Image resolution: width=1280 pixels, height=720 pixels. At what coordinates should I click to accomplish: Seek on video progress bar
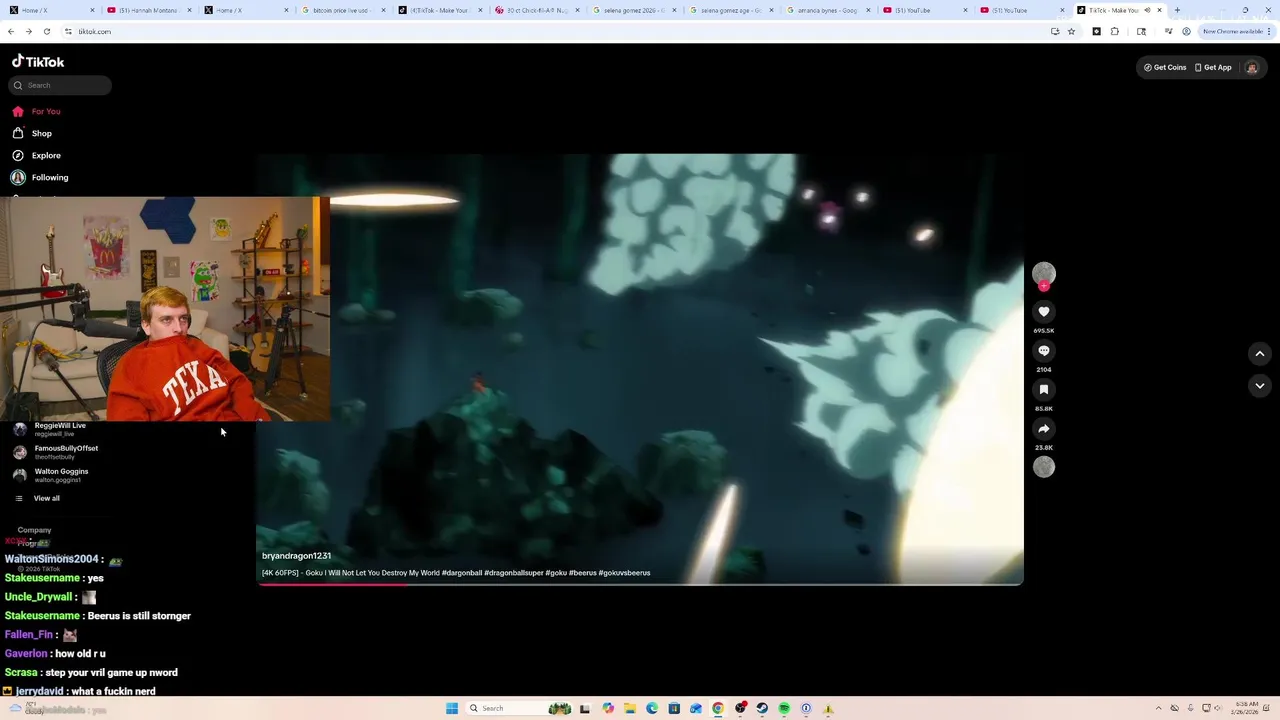(x=640, y=584)
